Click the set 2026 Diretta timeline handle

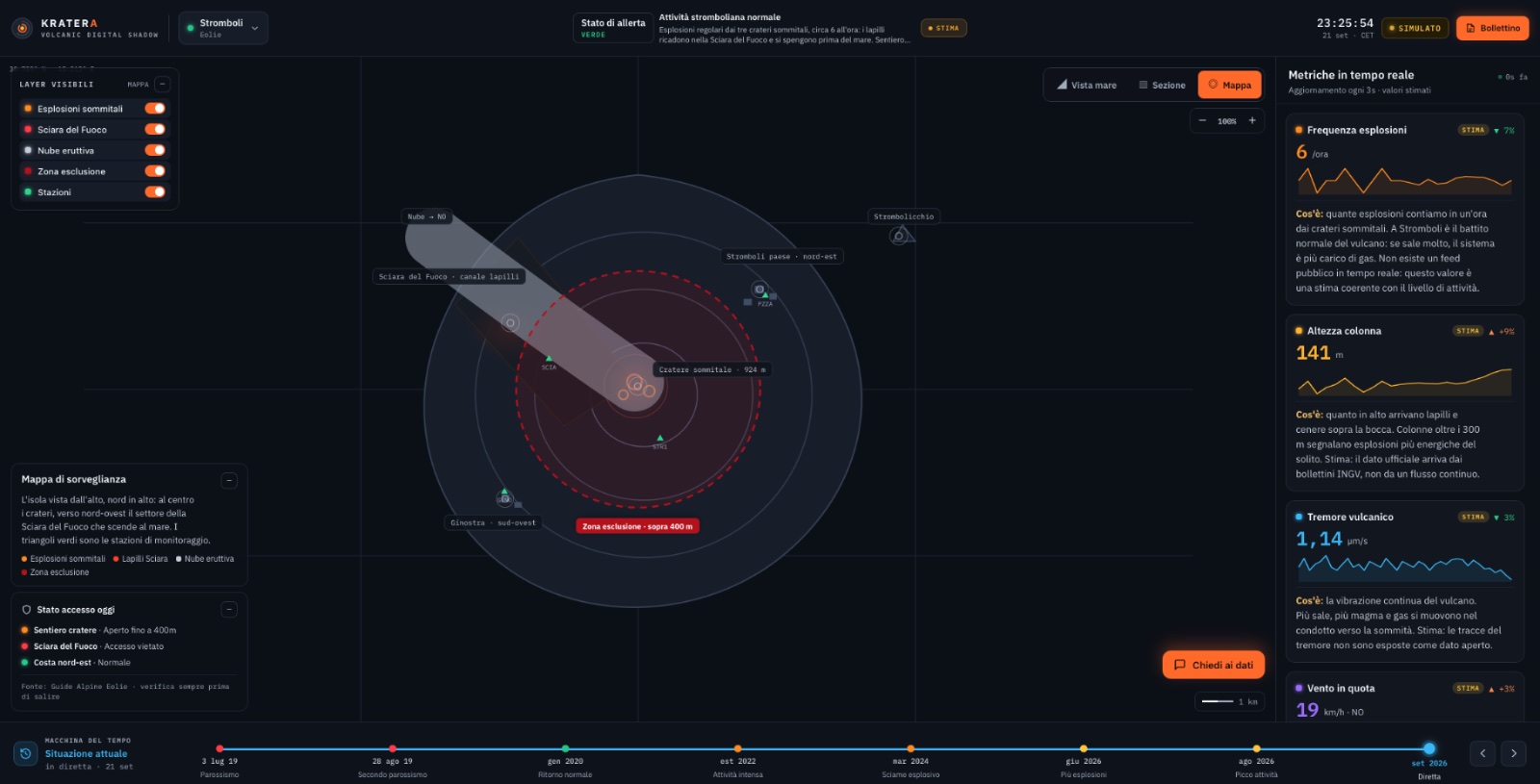point(1429,748)
